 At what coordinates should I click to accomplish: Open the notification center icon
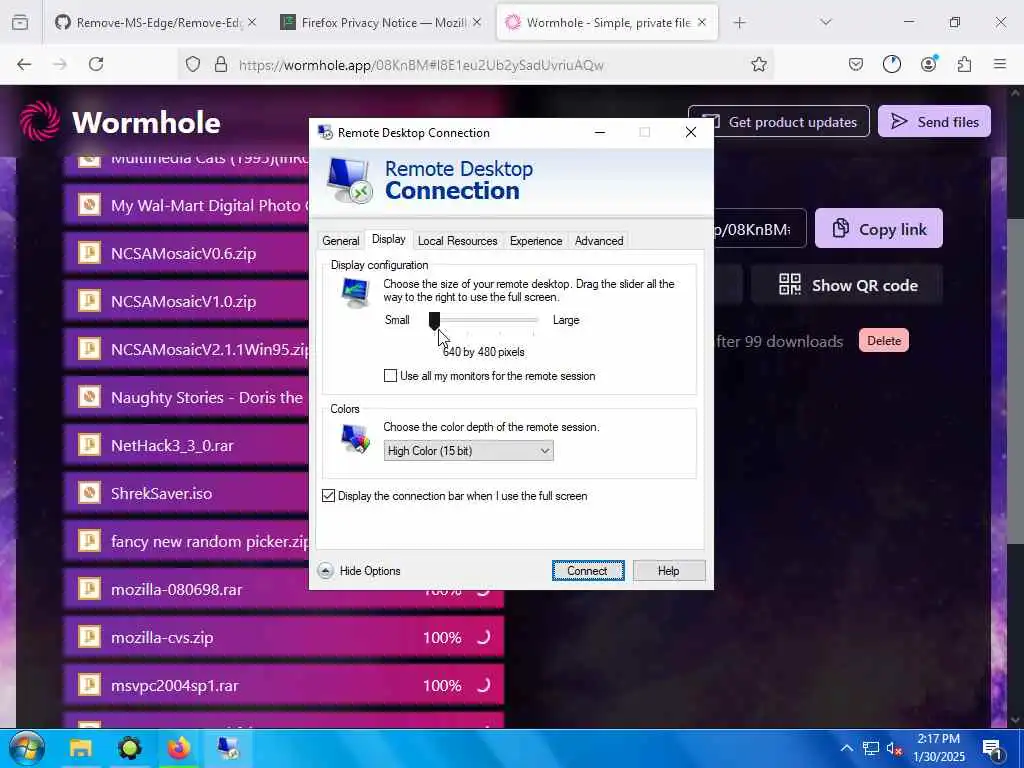coord(992,749)
